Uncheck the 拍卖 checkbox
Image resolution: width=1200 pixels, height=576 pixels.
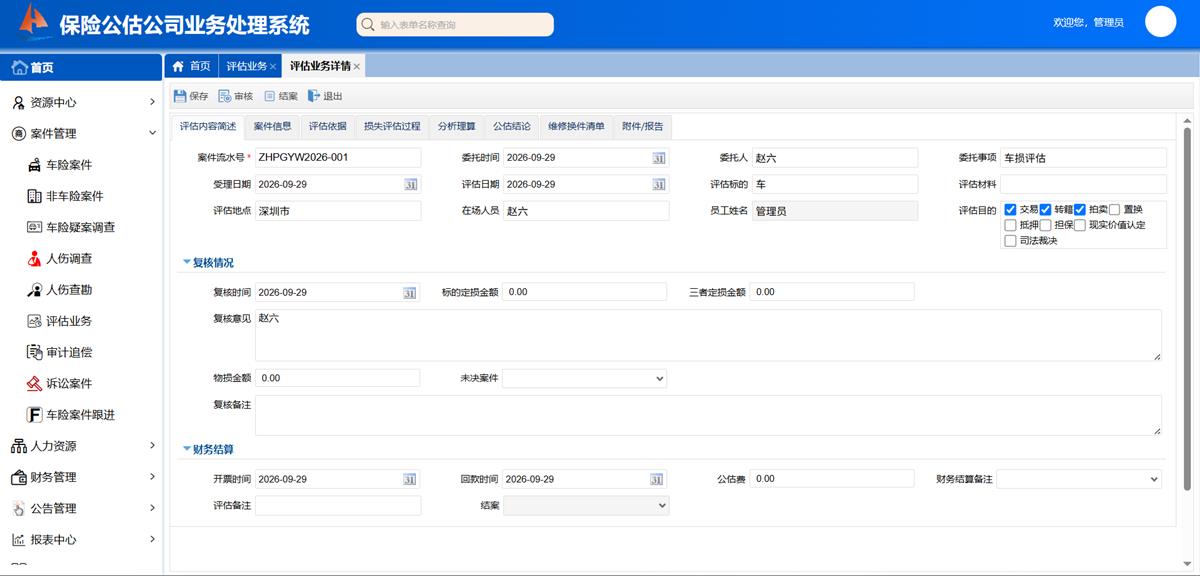[x=1080, y=210]
